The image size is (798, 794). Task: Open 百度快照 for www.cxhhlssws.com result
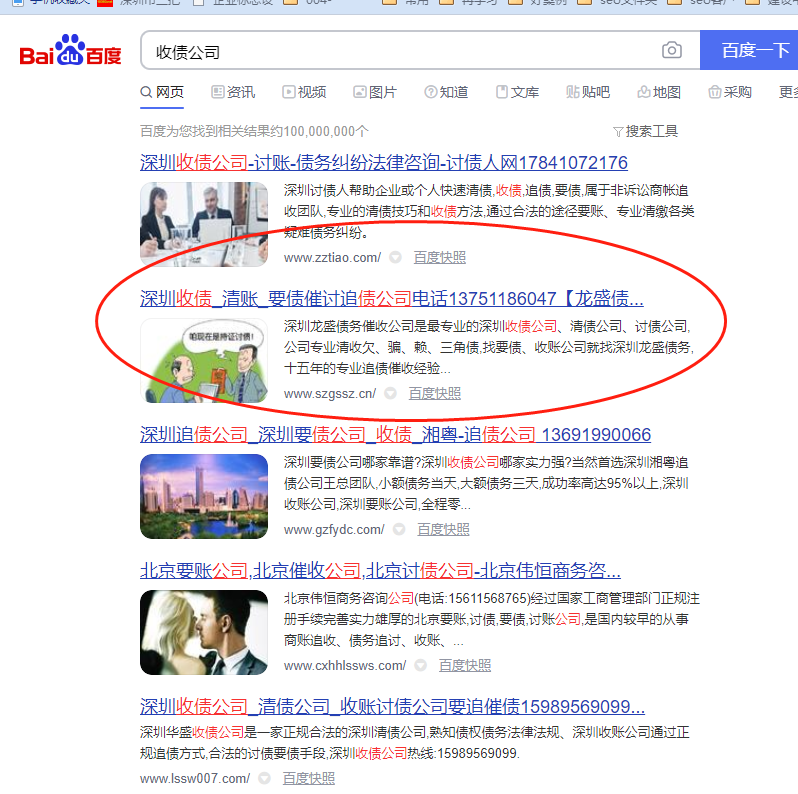465,666
